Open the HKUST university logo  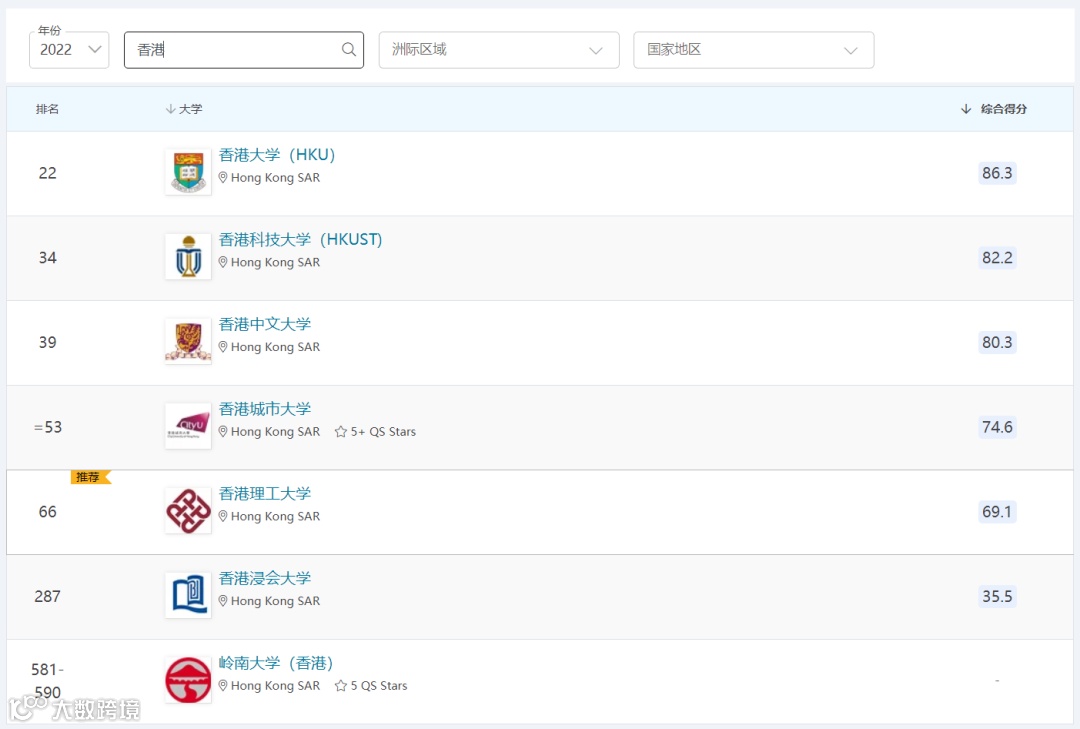(x=188, y=257)
